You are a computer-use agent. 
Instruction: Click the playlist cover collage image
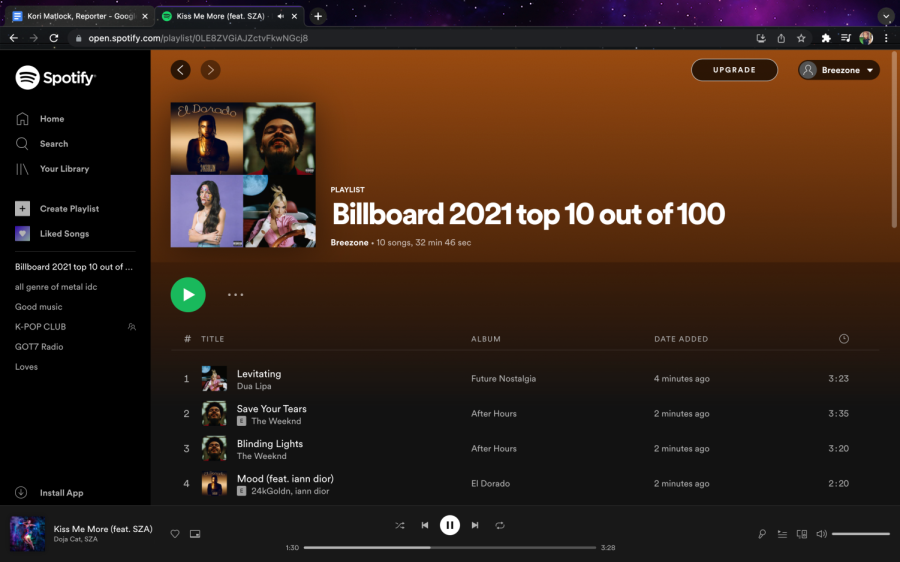coord(243,175)
